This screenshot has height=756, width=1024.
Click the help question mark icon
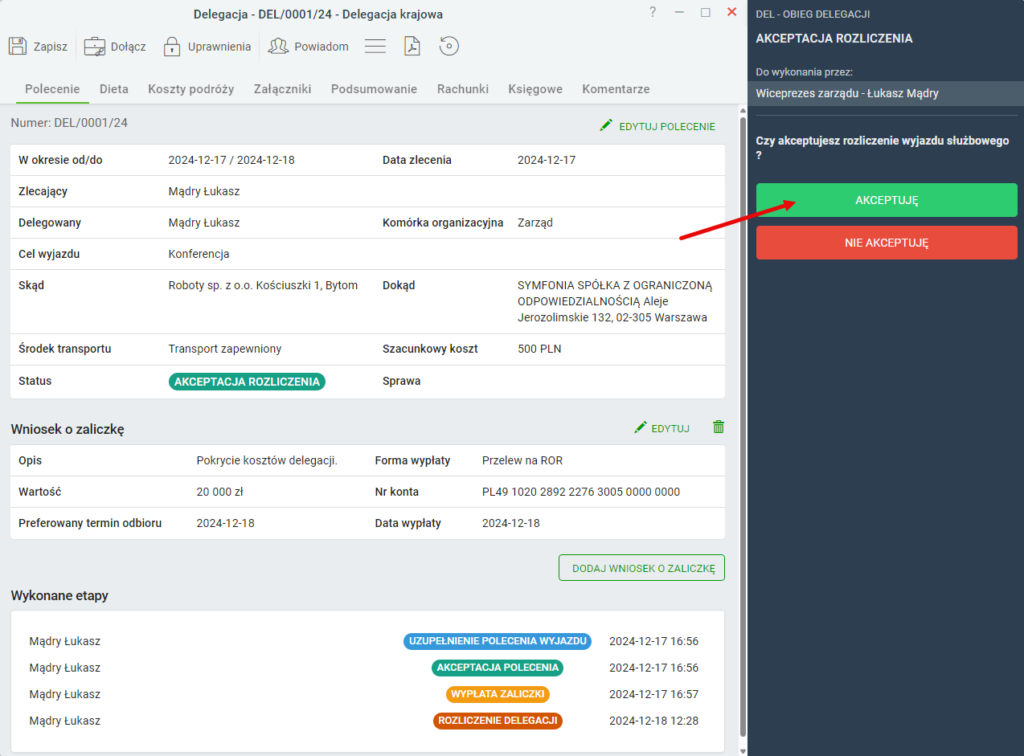tap(652, 12)
